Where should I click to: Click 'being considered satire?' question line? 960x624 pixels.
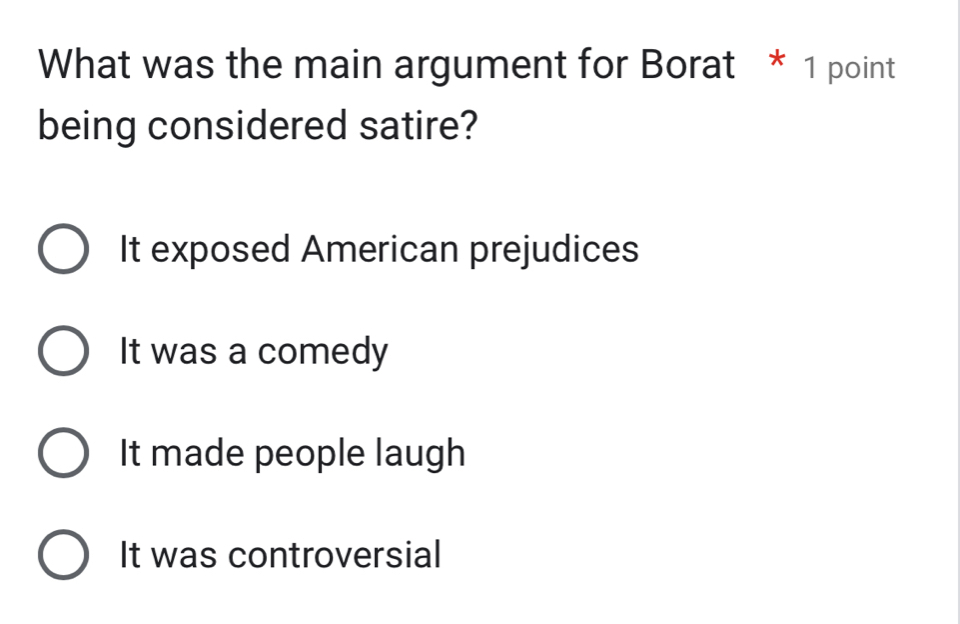tap(258, 127)
